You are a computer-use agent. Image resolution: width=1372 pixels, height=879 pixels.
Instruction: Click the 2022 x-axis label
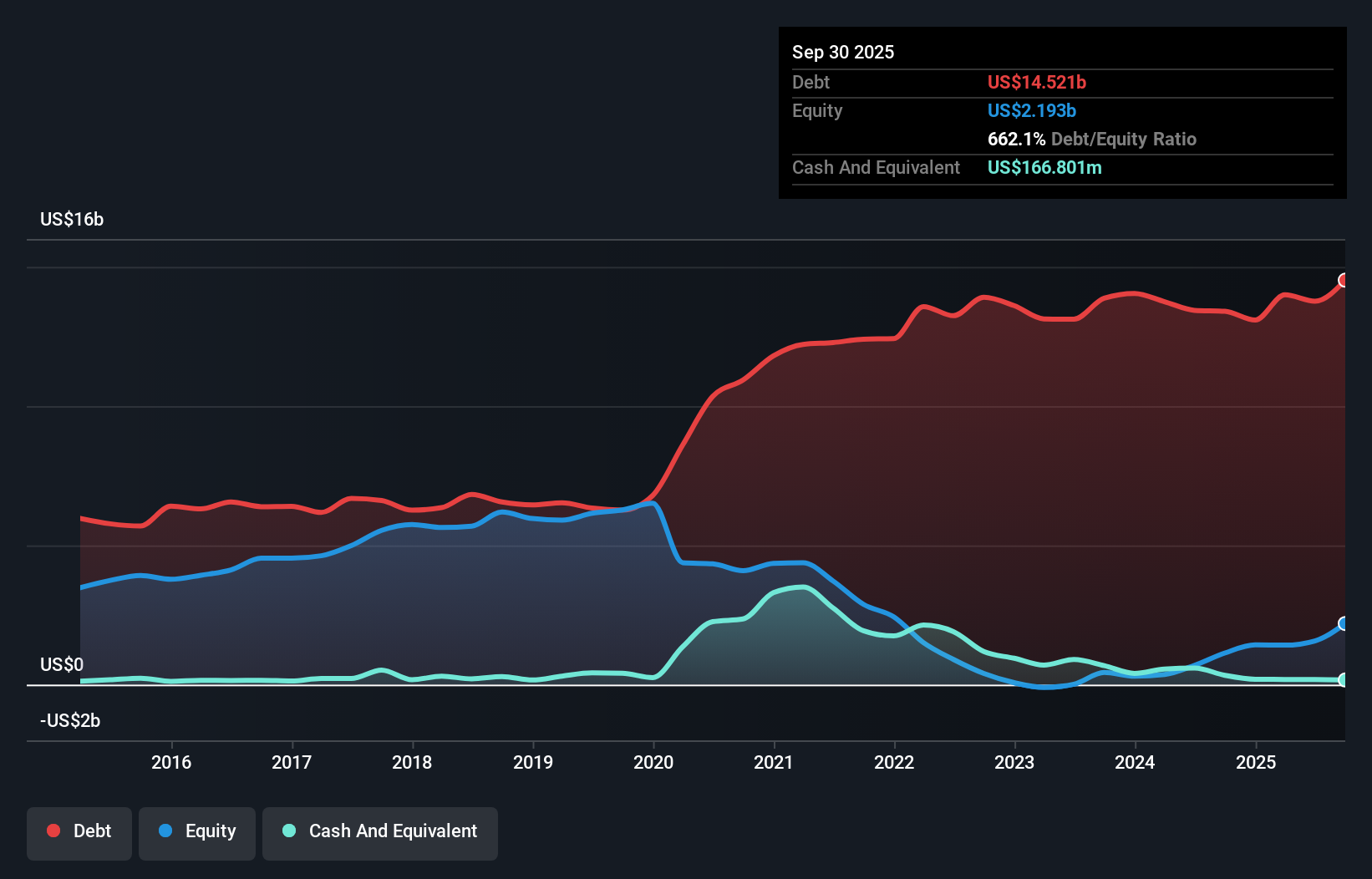[x=894, y=762]
